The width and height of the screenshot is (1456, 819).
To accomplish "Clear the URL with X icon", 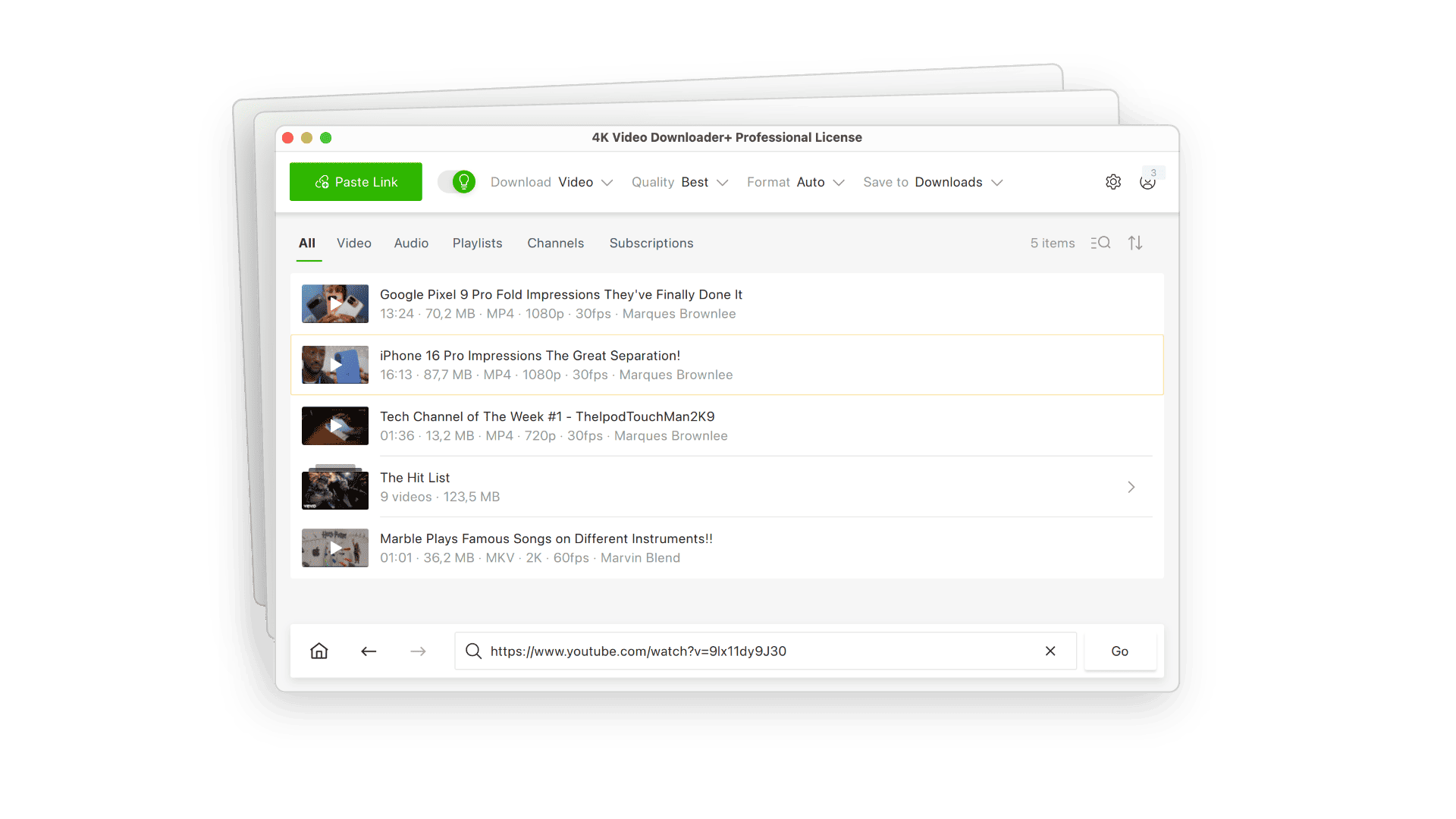I will [x=1050, y=651].
